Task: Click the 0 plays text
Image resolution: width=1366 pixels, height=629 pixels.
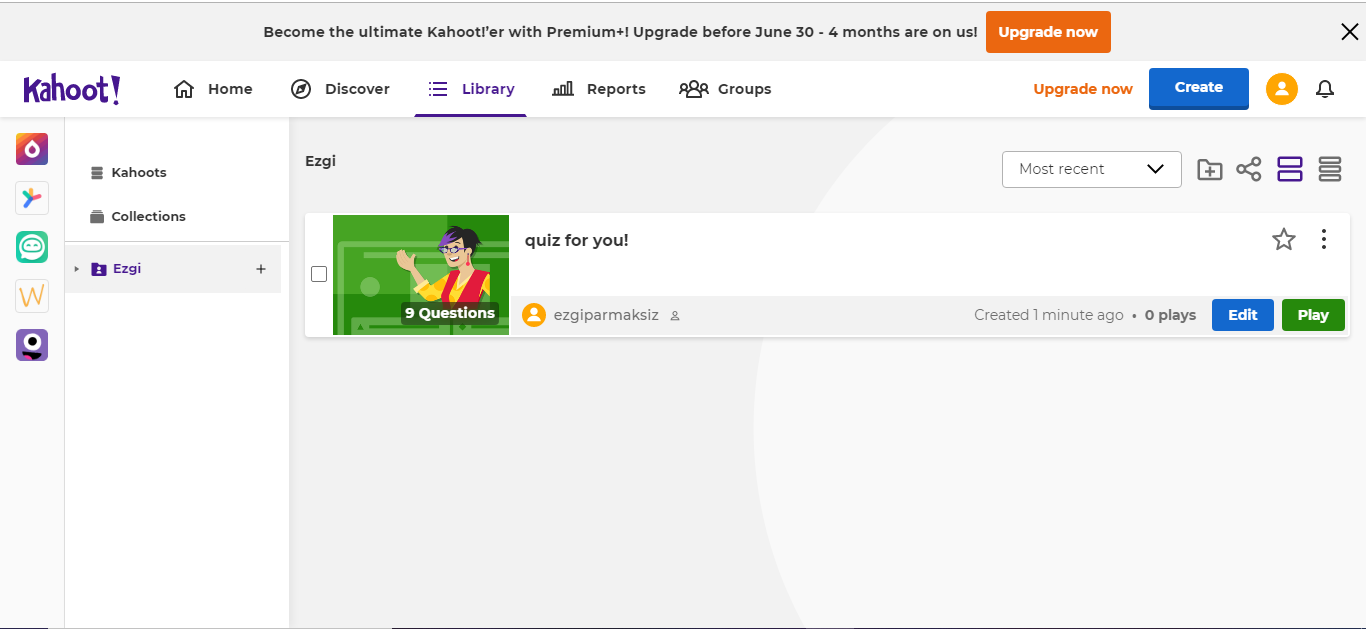Action: click(x=1171, y=315)
